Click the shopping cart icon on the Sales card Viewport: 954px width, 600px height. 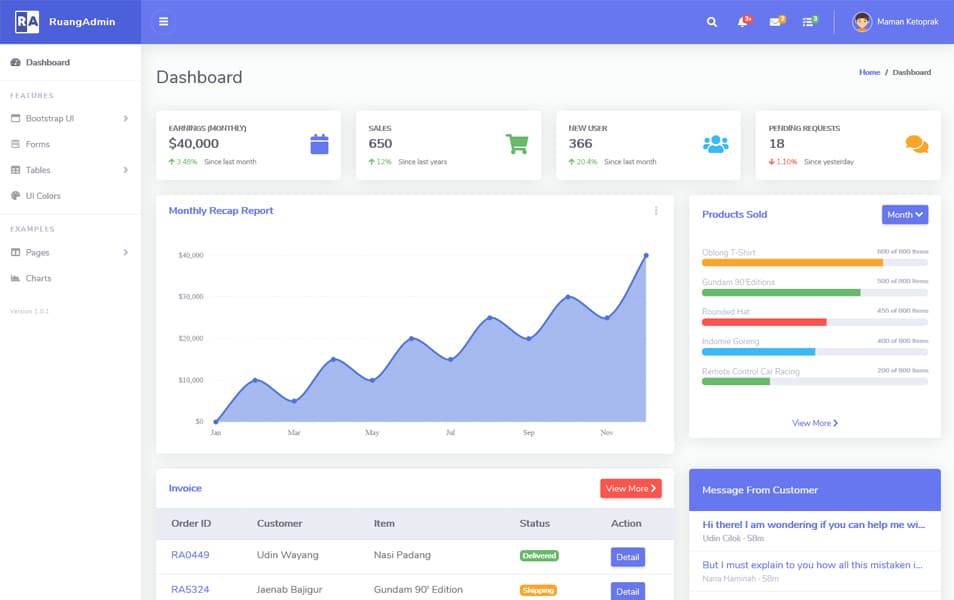[x=517, y=142]
